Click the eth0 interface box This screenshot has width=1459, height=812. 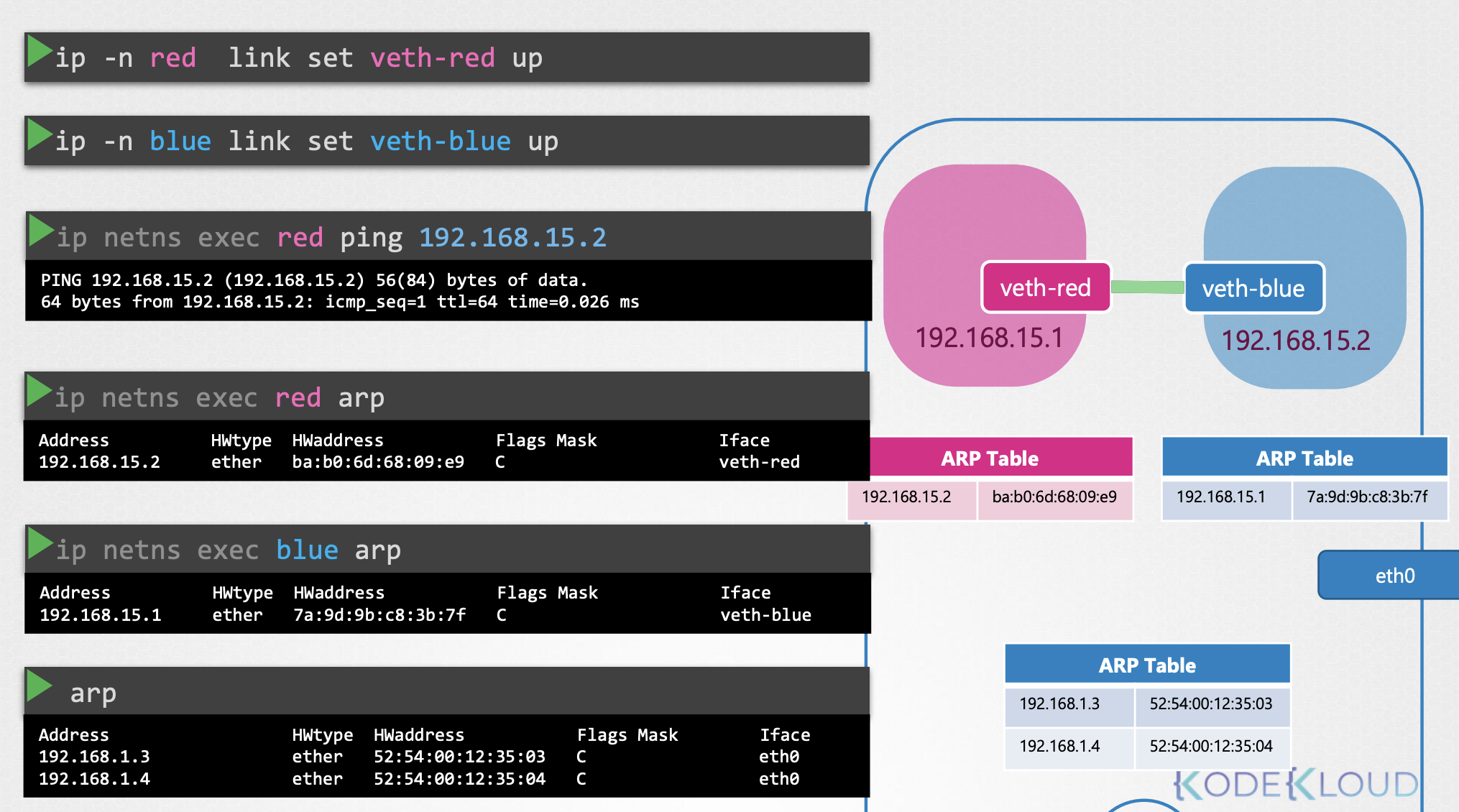[x=1389, y=575]
